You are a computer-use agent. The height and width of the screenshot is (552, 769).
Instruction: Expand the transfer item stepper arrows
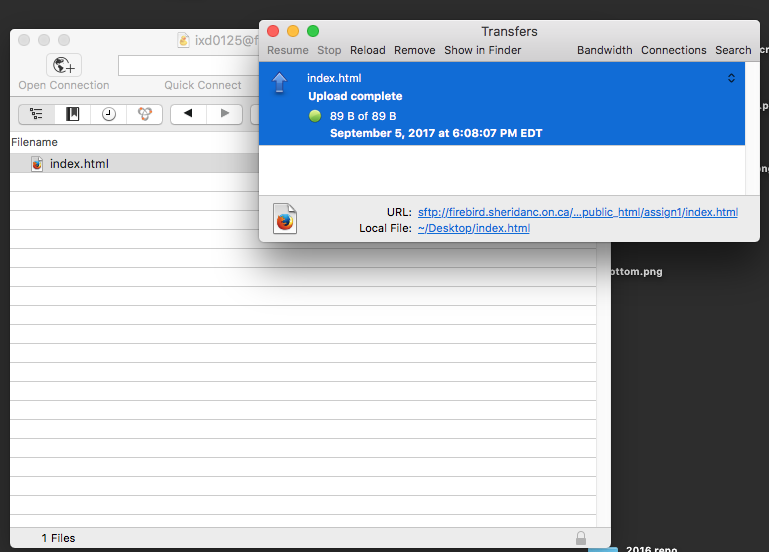point(731,78)
